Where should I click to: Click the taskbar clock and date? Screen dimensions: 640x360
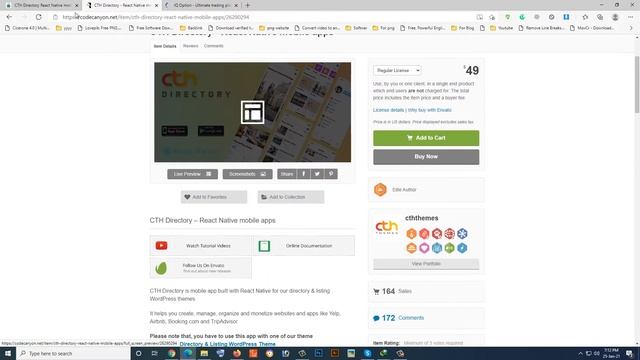tap(611, 353)
